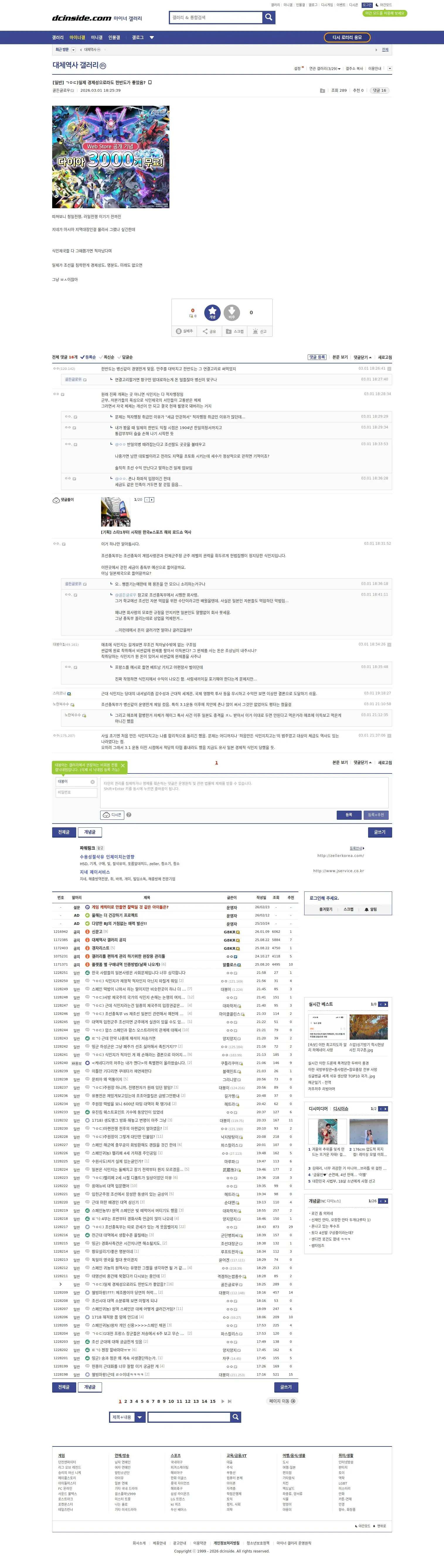Click the search magnifier icon in header
The width and height of the screenshot is (444, 1568).
pyautogui.click(x=268, y=18)
